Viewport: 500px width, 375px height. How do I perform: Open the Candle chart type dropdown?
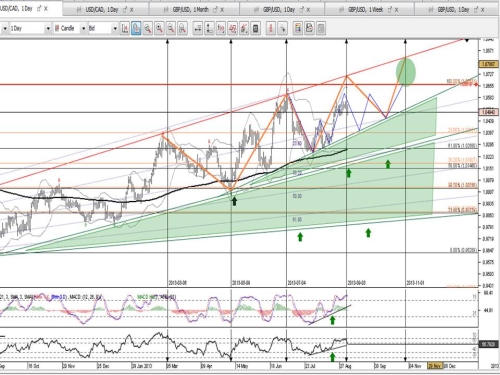(x=70, y=29)
